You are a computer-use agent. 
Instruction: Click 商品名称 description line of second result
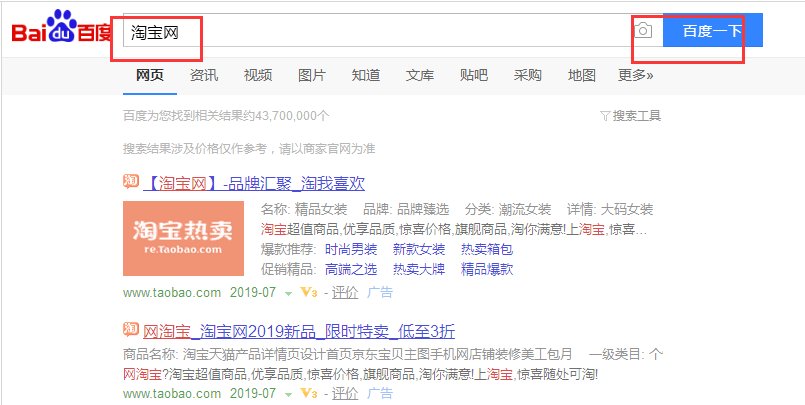(x=348, y=354)
